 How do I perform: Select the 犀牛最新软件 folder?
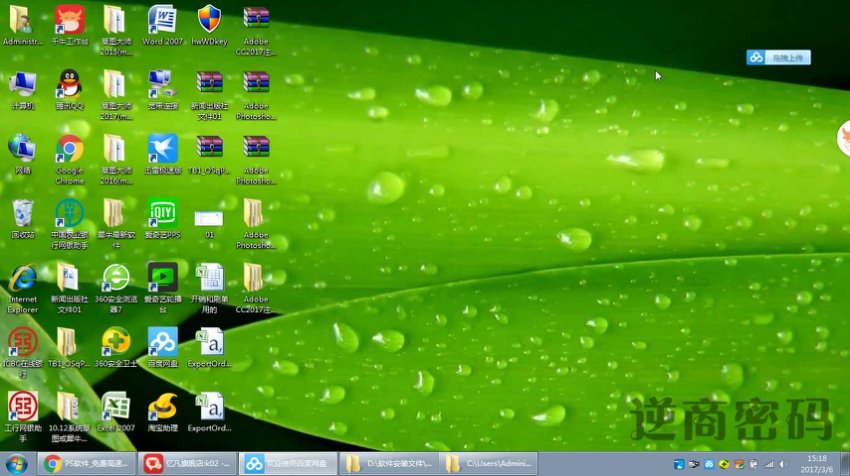tap(115, 223)
